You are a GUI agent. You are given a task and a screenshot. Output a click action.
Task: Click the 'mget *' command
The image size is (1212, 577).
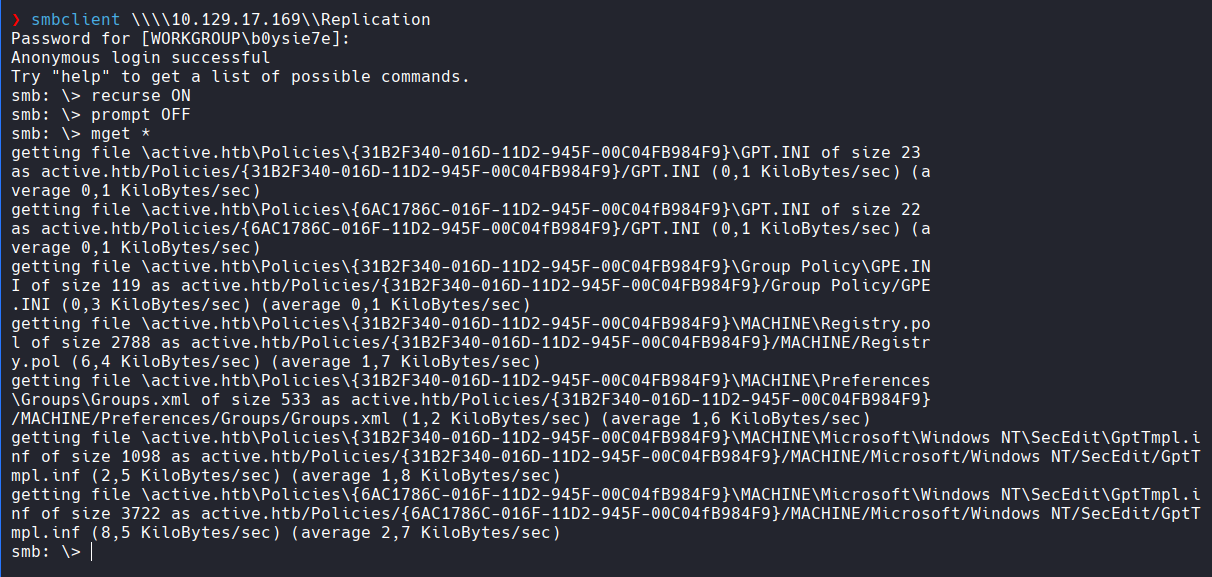[121, 134]
